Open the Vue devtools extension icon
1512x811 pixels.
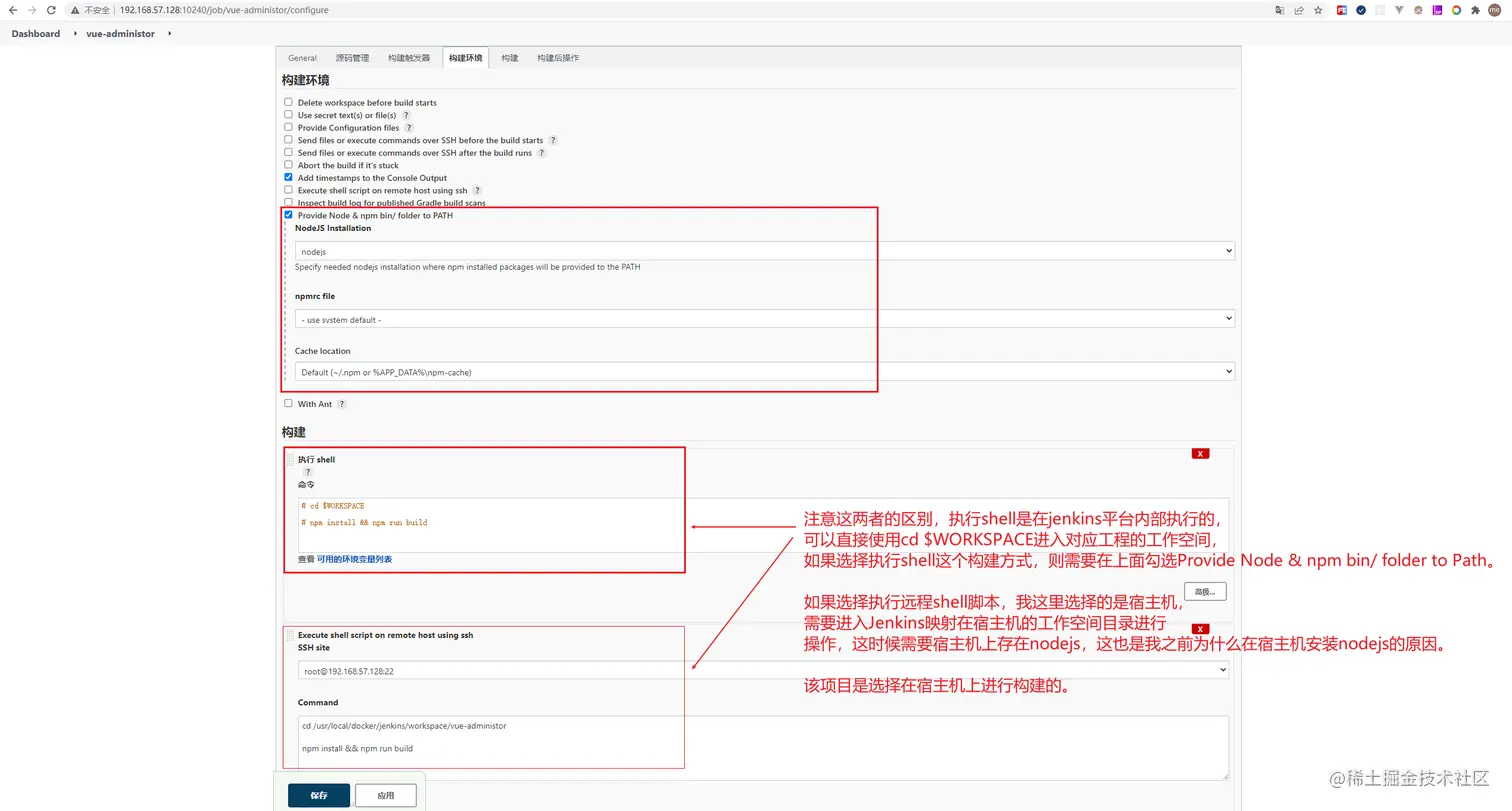(x=1399, y=10)
